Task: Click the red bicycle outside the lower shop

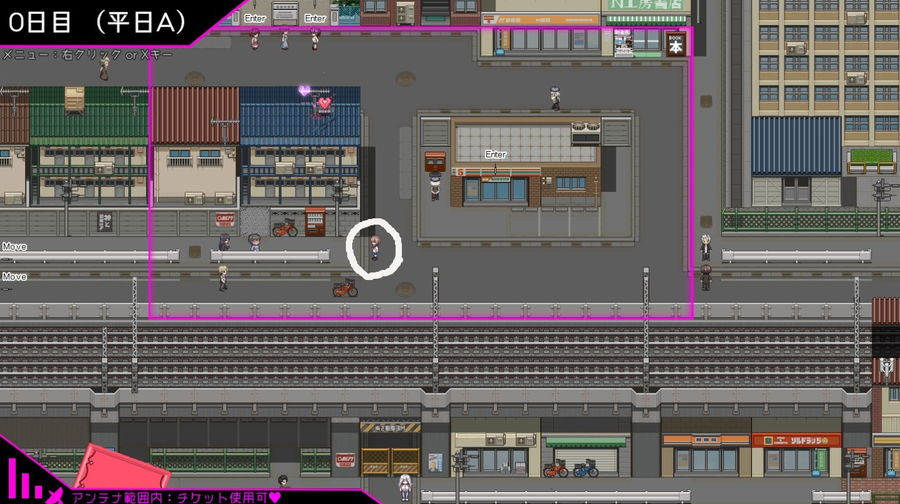Action: pyautogui.click(x=556, y=469)
